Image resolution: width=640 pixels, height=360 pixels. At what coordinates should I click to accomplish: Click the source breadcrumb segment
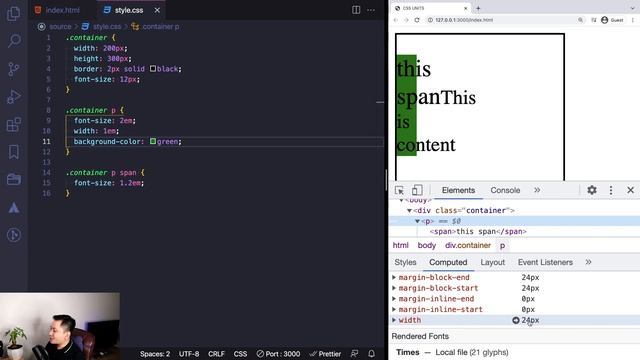60,27
